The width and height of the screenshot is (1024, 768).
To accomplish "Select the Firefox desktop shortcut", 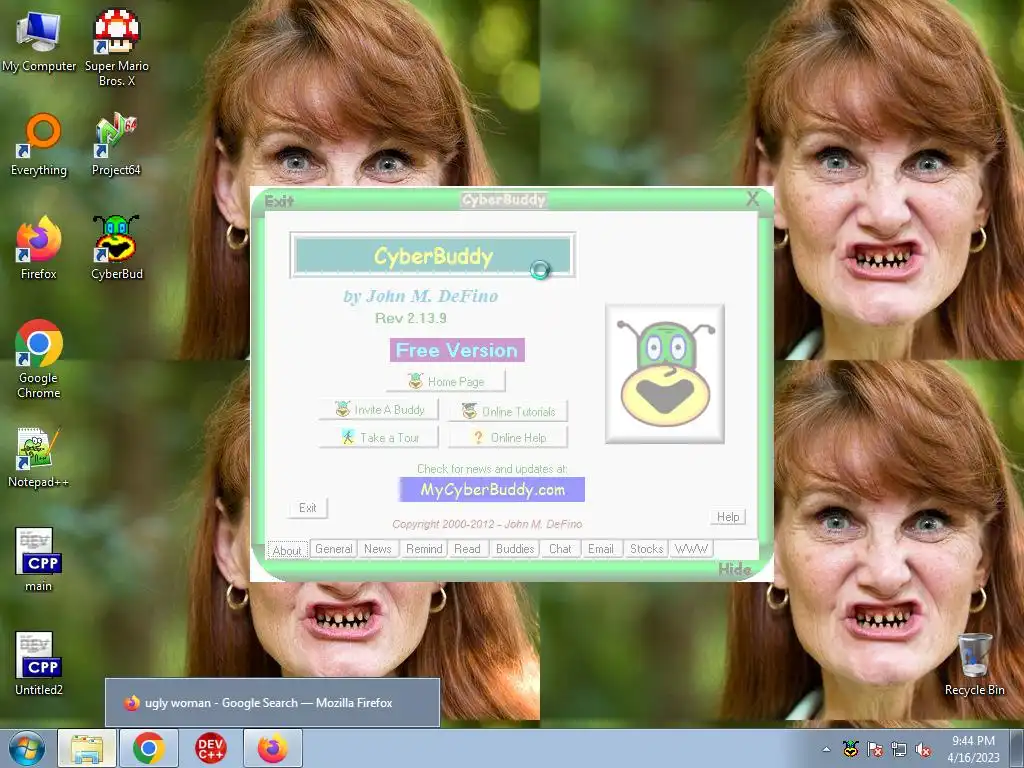I will click(x=39, y=248).
